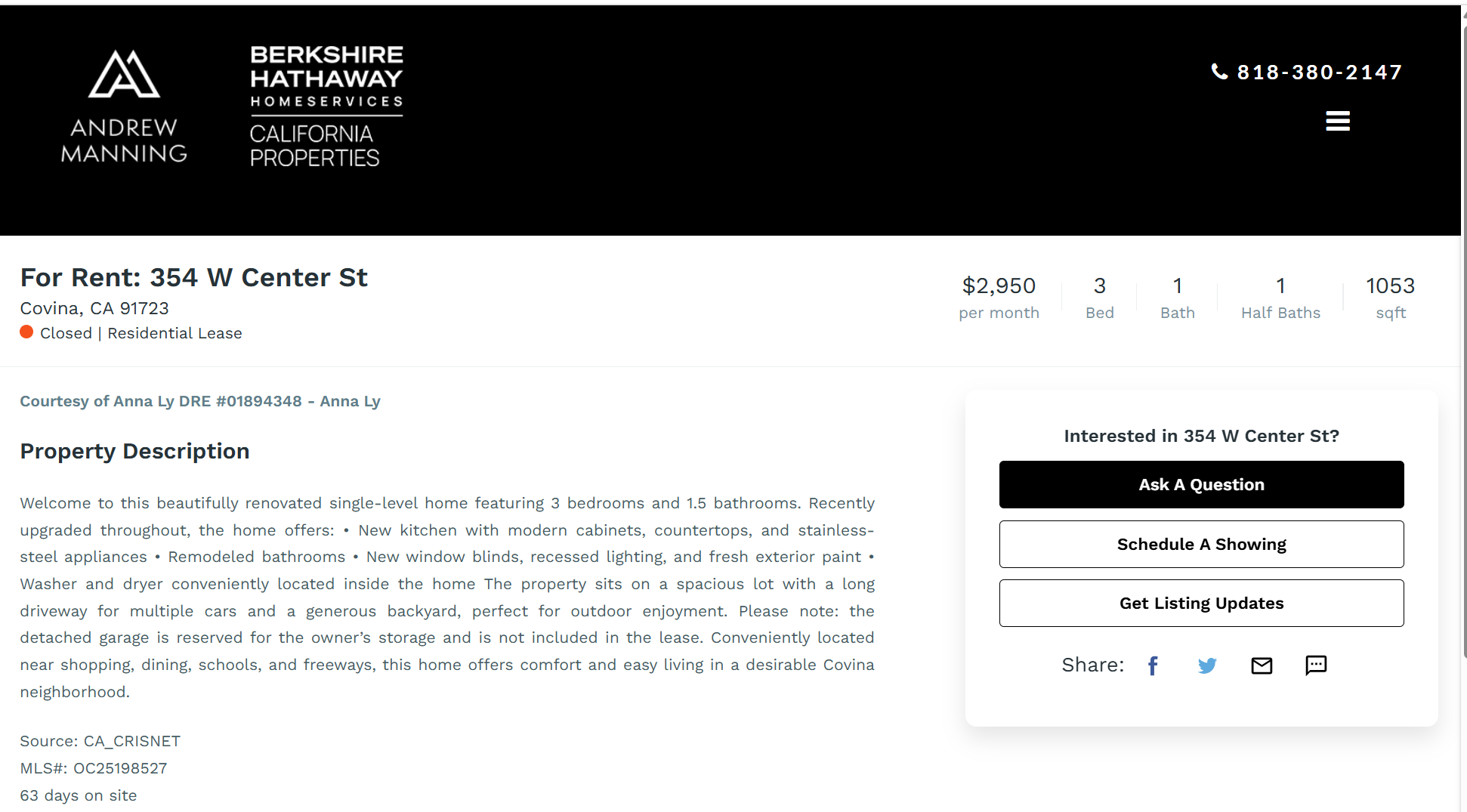Image resolution: width=1467 pixels, height=812 pixels.
Task: Open the hamburger navigation menu
Action: [x=1337, y=121]
